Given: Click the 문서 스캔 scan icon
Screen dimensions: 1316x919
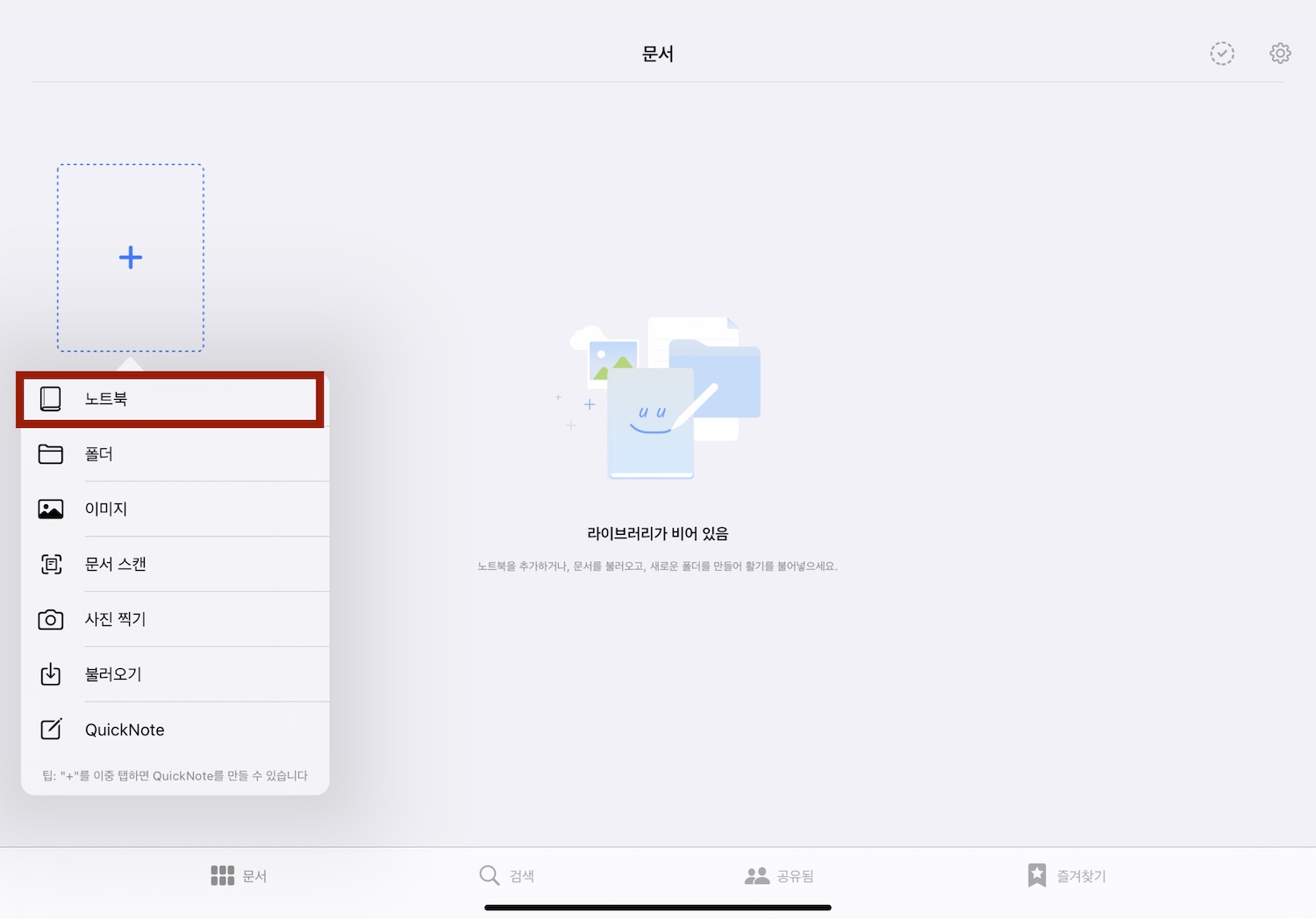Looking at the screenshot, I should tap(51, 564).
